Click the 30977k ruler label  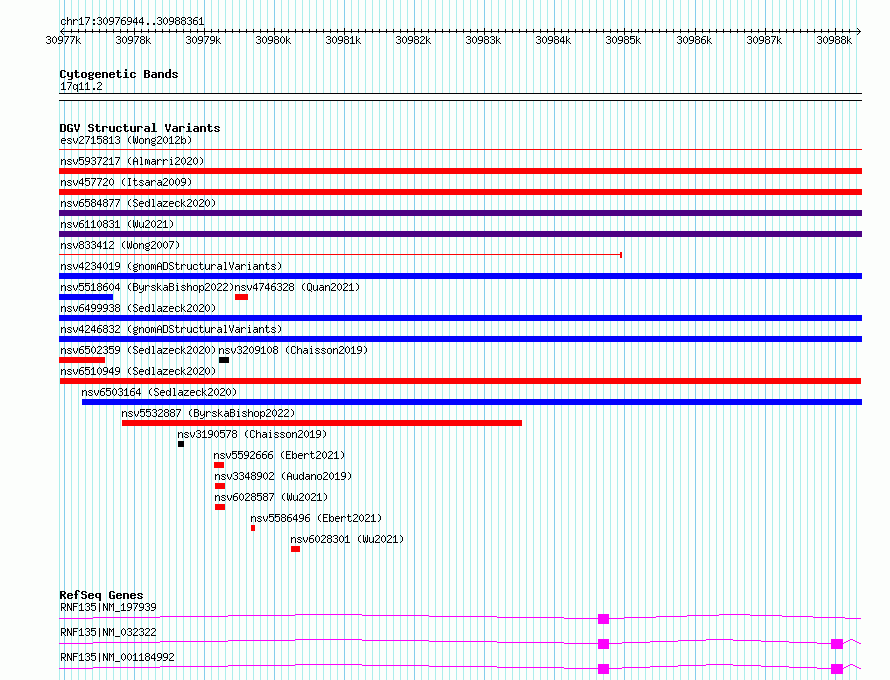pos(64,40)
